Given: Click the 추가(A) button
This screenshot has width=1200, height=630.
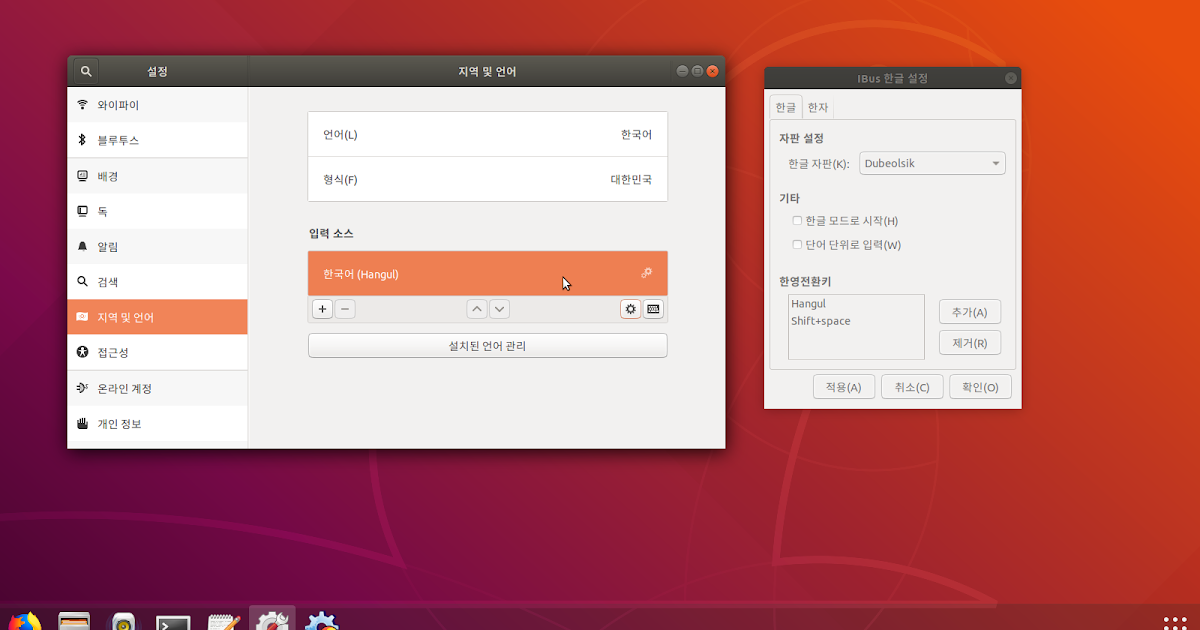Looking at the screenshot, I should pyautogui.click(x=970, y=312).
